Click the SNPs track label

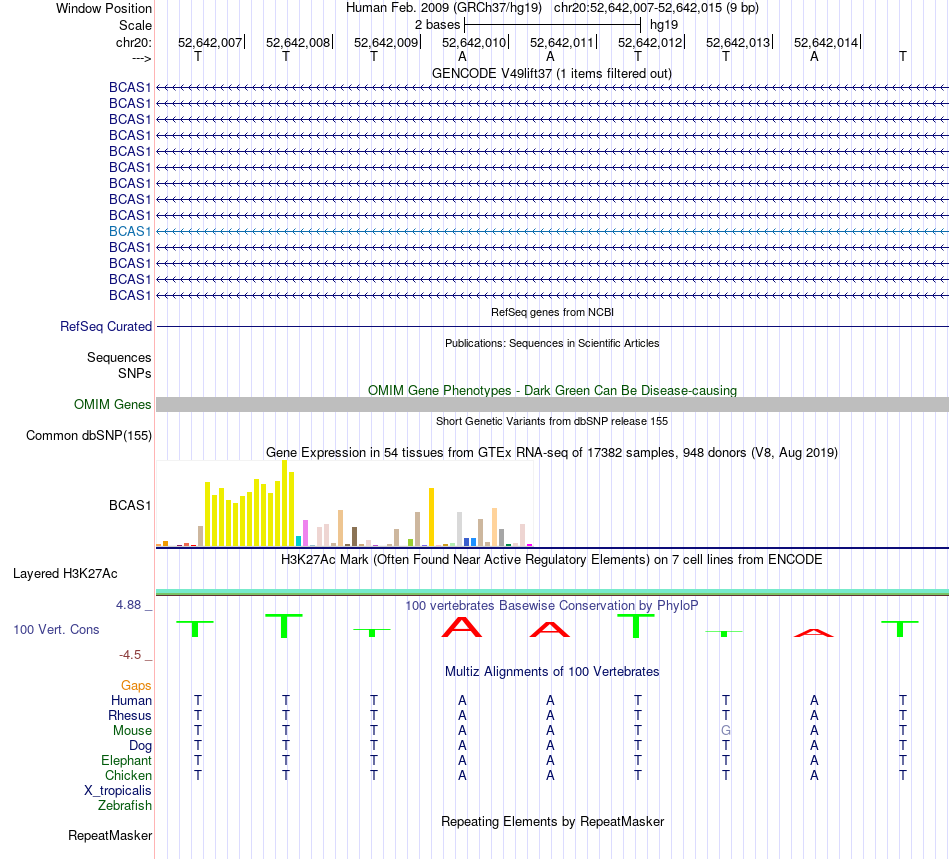coord(135,373)
